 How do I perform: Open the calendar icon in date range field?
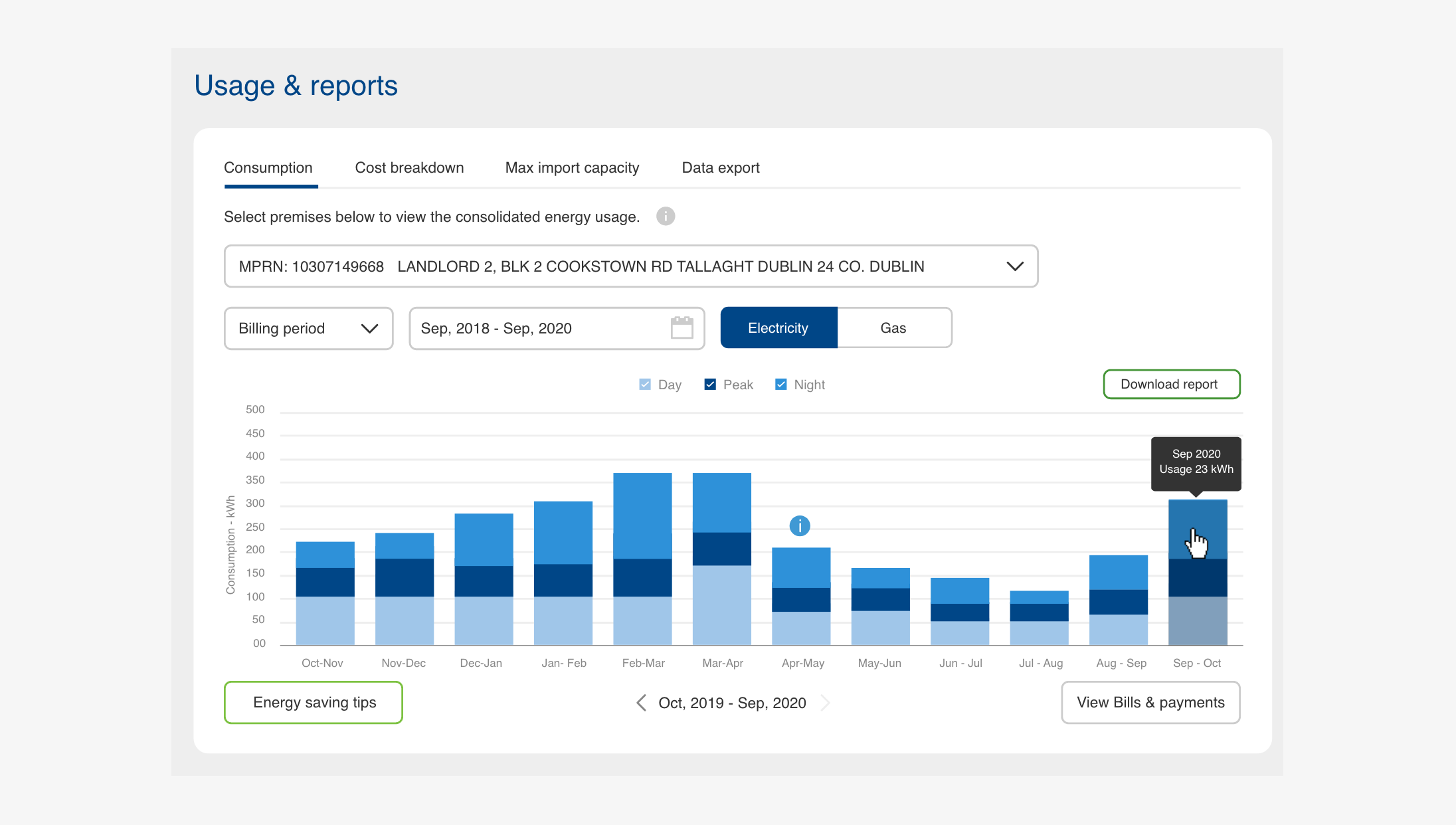682,328
